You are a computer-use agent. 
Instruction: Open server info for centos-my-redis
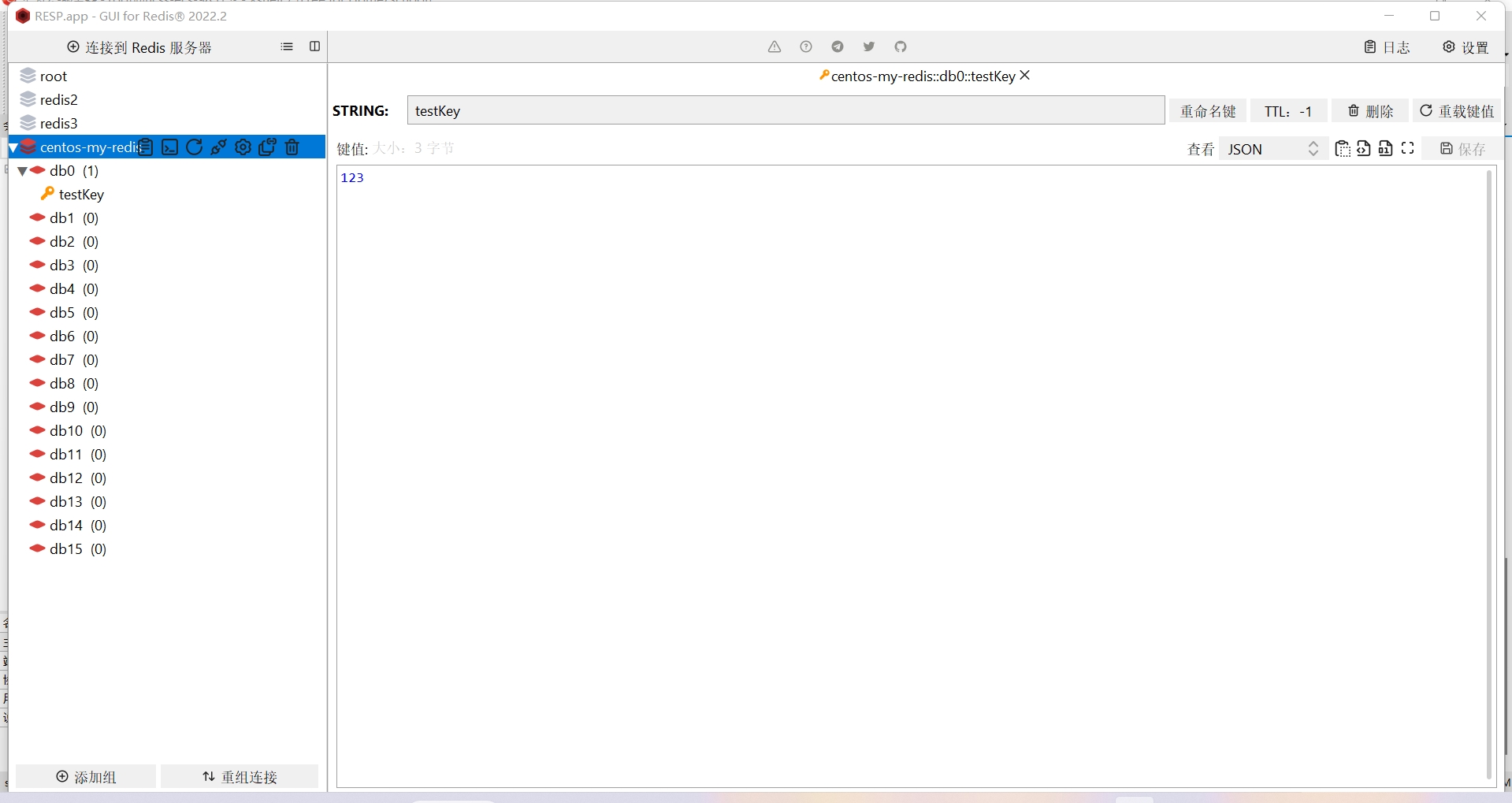click(x=146, y=147)
